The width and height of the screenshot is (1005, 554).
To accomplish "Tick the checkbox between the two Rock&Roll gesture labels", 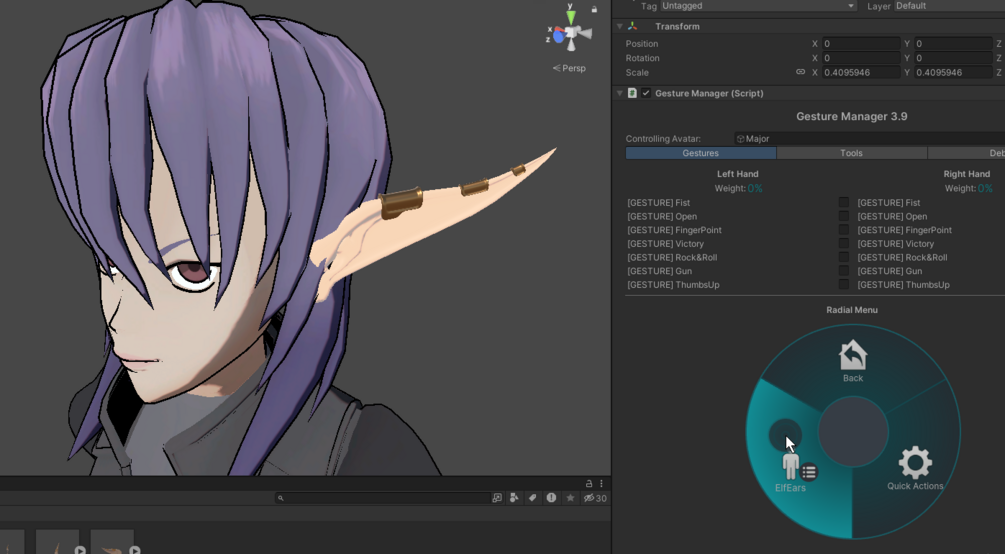I will click(843, 257).
